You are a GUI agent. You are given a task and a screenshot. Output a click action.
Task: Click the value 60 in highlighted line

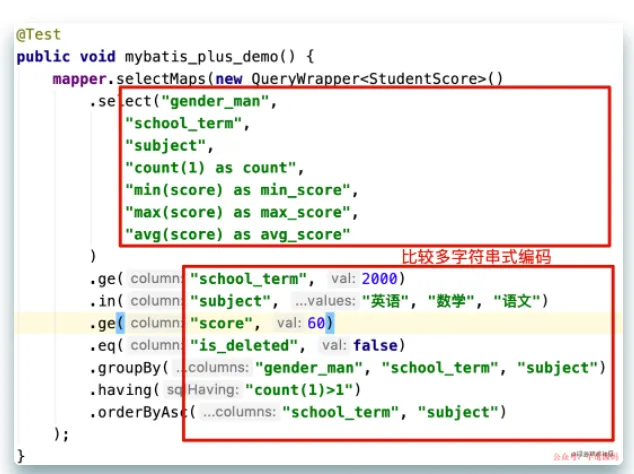(x=316, y=323)
